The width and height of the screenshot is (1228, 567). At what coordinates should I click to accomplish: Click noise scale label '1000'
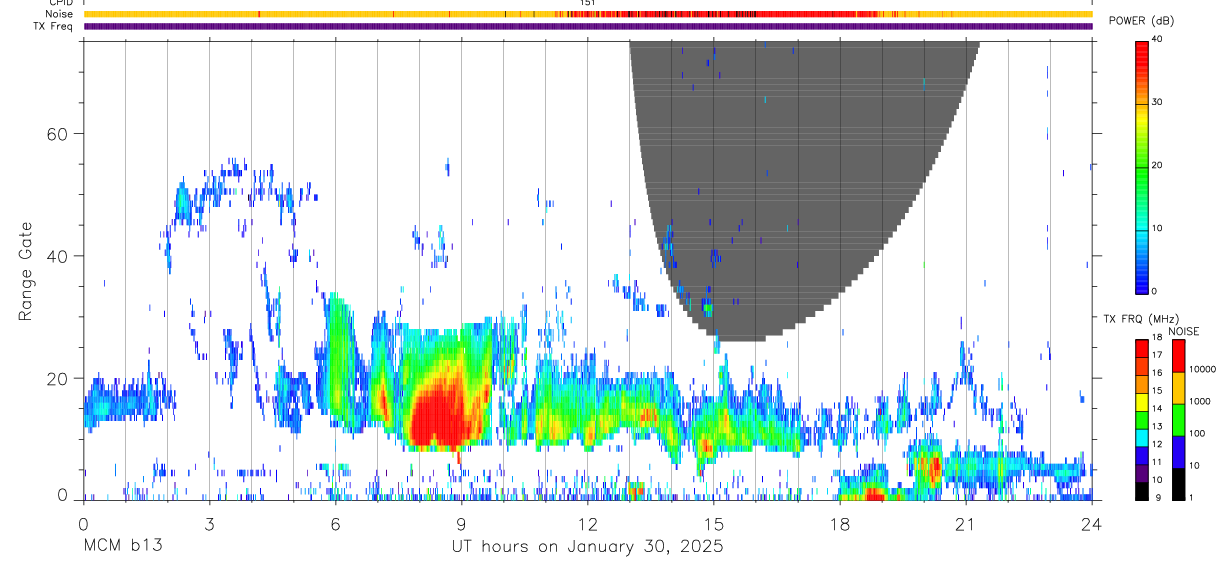tap(1201, 402)
